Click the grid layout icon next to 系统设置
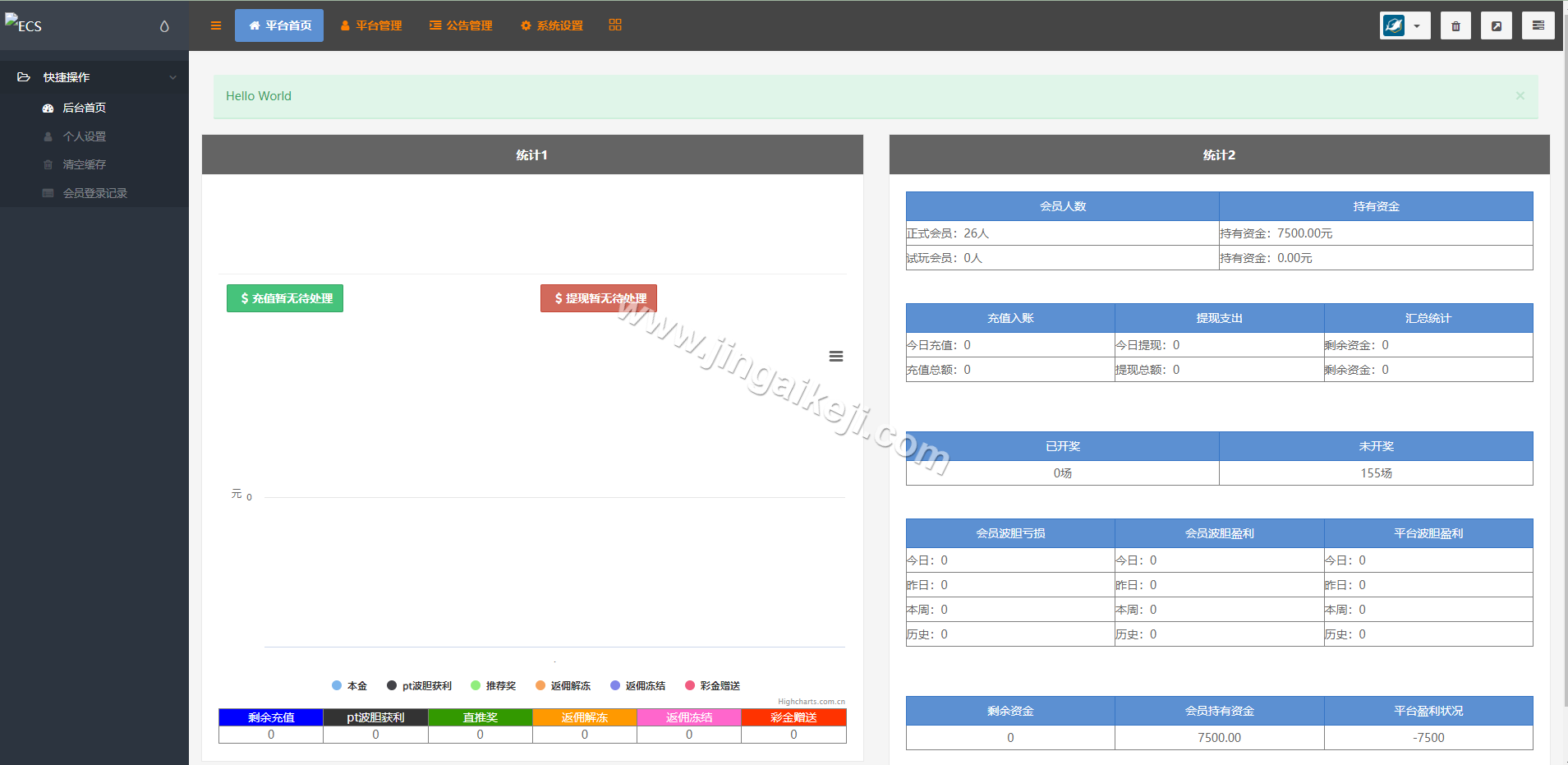This screenshot has width=1568, height=765. click(x=614, y=25)
